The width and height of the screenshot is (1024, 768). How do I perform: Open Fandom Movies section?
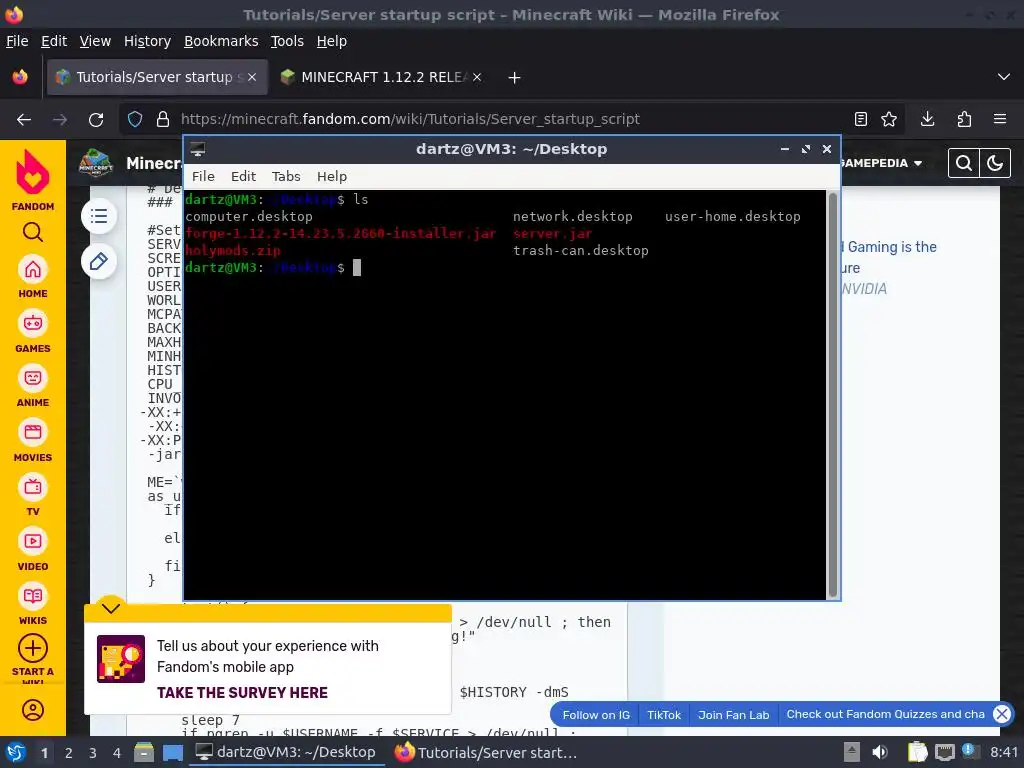coord(33,441)
